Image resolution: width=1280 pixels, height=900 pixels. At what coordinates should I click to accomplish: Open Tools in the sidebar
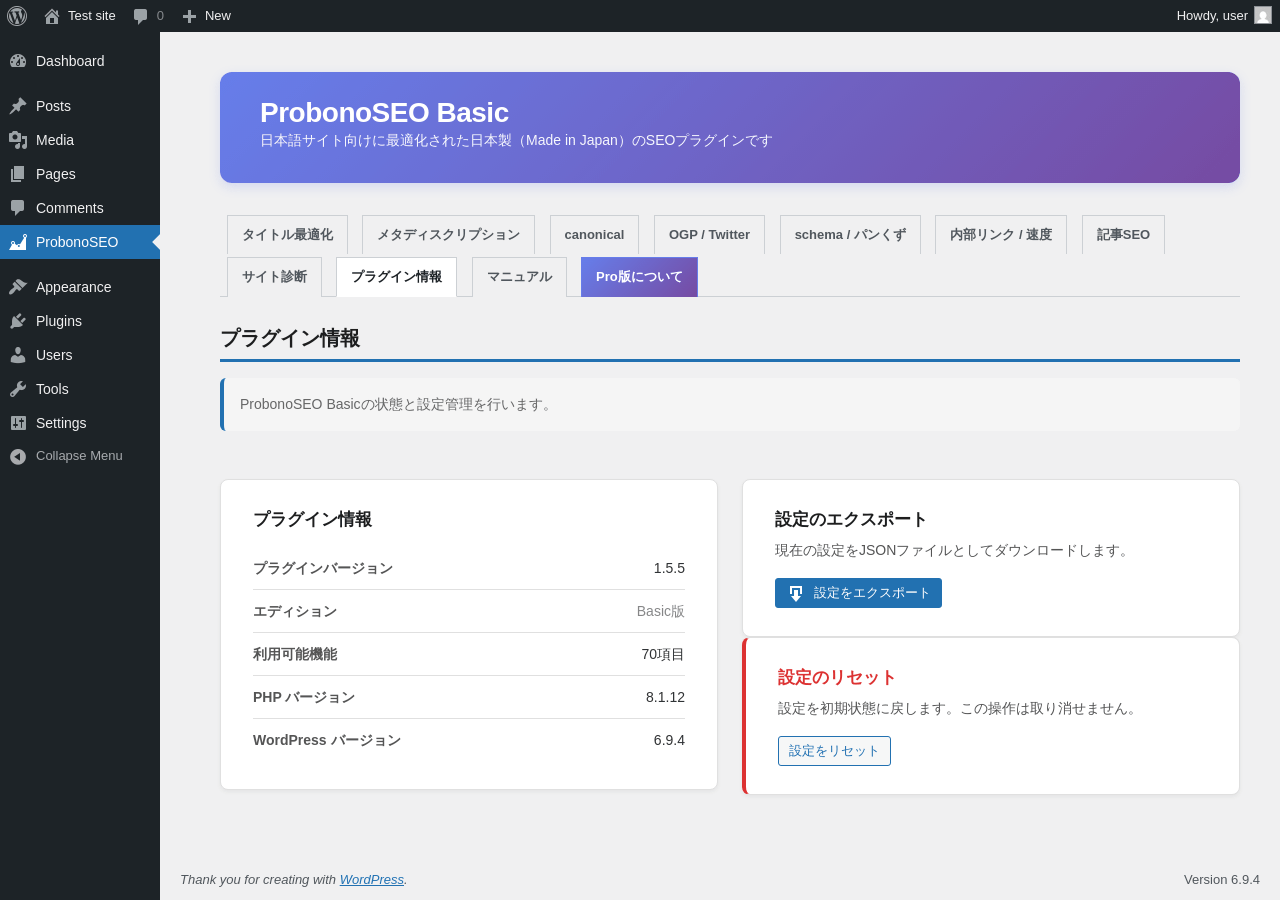pos(52,389)
